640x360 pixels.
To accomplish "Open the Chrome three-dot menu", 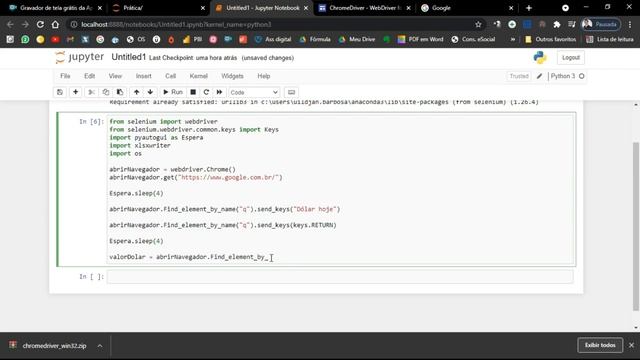I will (x=630, y=24).
